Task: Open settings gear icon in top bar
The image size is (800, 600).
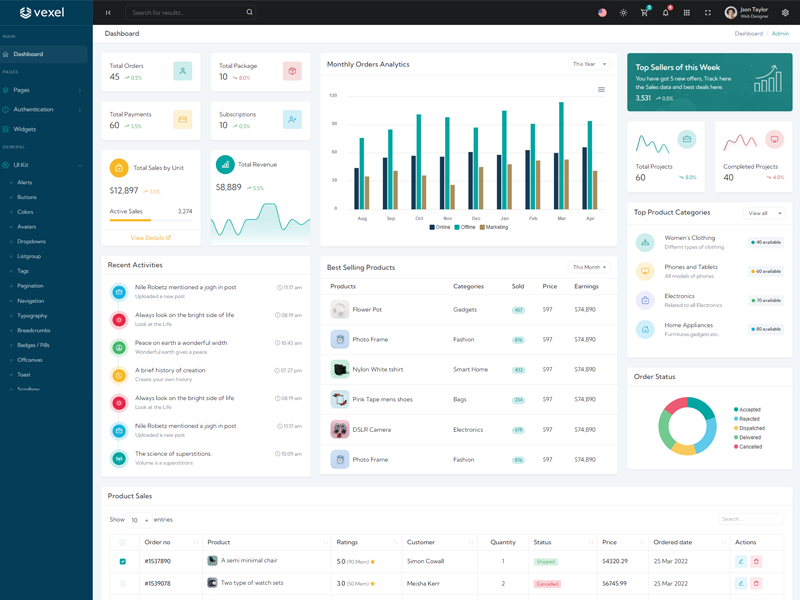Action: click(785, 13)
